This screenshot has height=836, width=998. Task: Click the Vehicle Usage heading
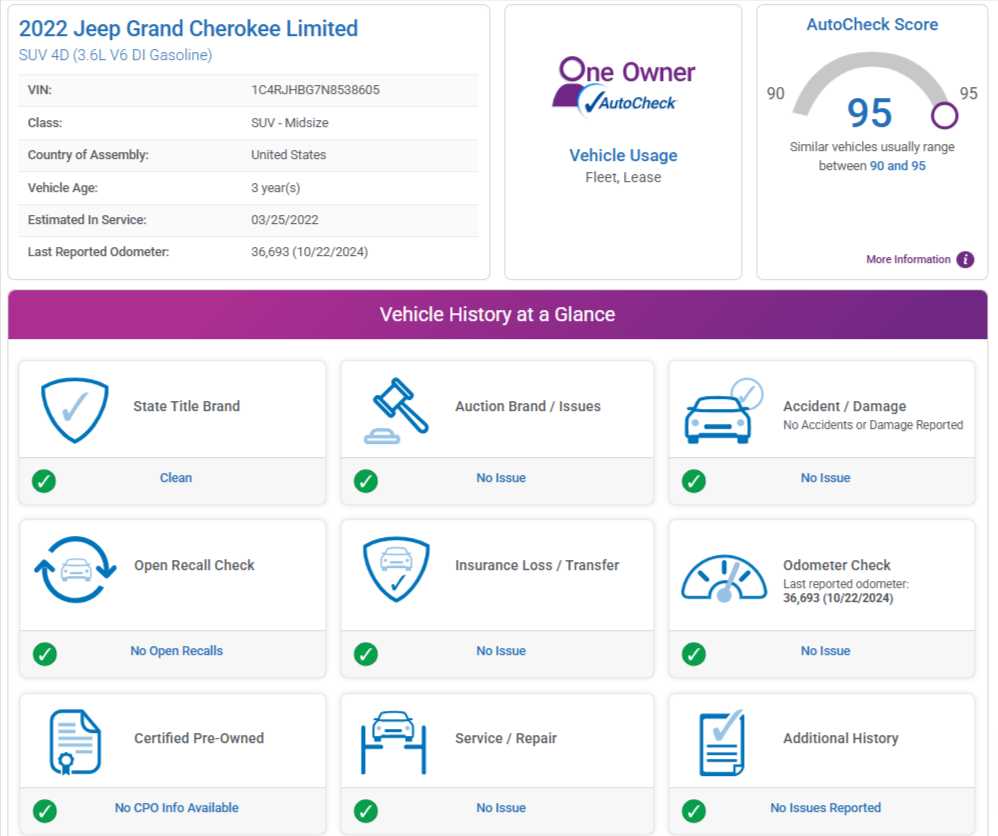623,155
